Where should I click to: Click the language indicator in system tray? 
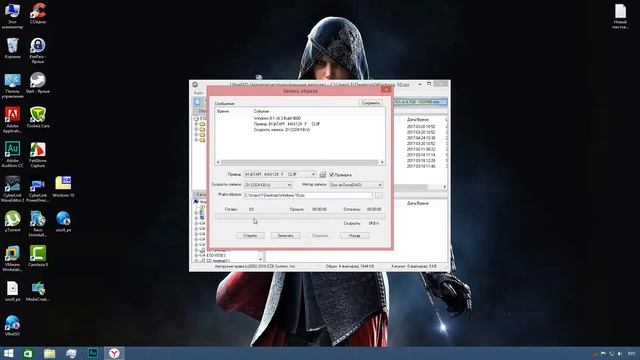tap(631, 353)
